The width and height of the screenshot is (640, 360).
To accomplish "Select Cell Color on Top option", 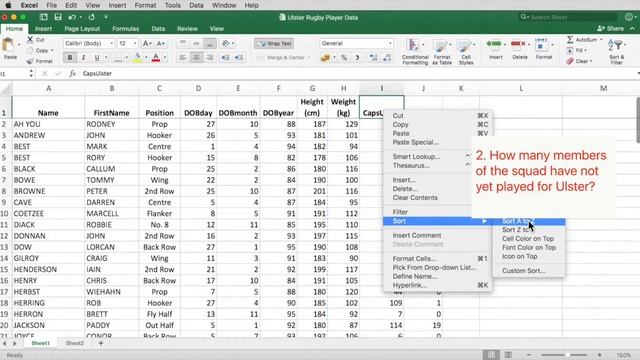I will pyautogui.click(x=529, y=238).
